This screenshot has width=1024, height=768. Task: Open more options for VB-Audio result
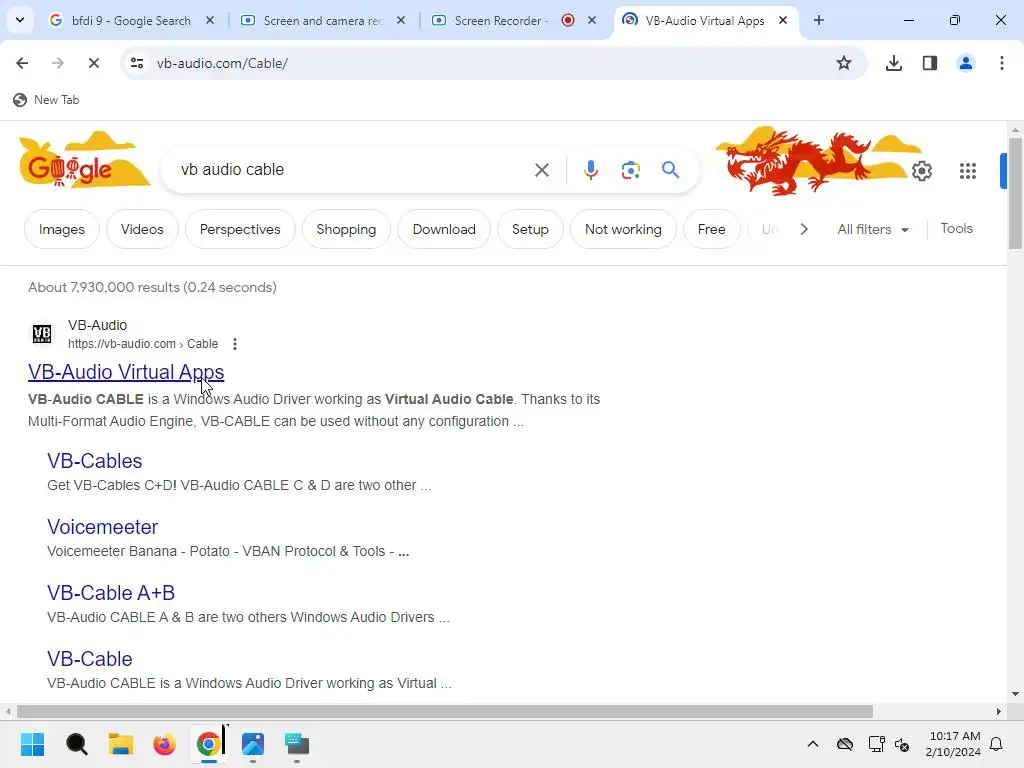[x=234, y=344]
